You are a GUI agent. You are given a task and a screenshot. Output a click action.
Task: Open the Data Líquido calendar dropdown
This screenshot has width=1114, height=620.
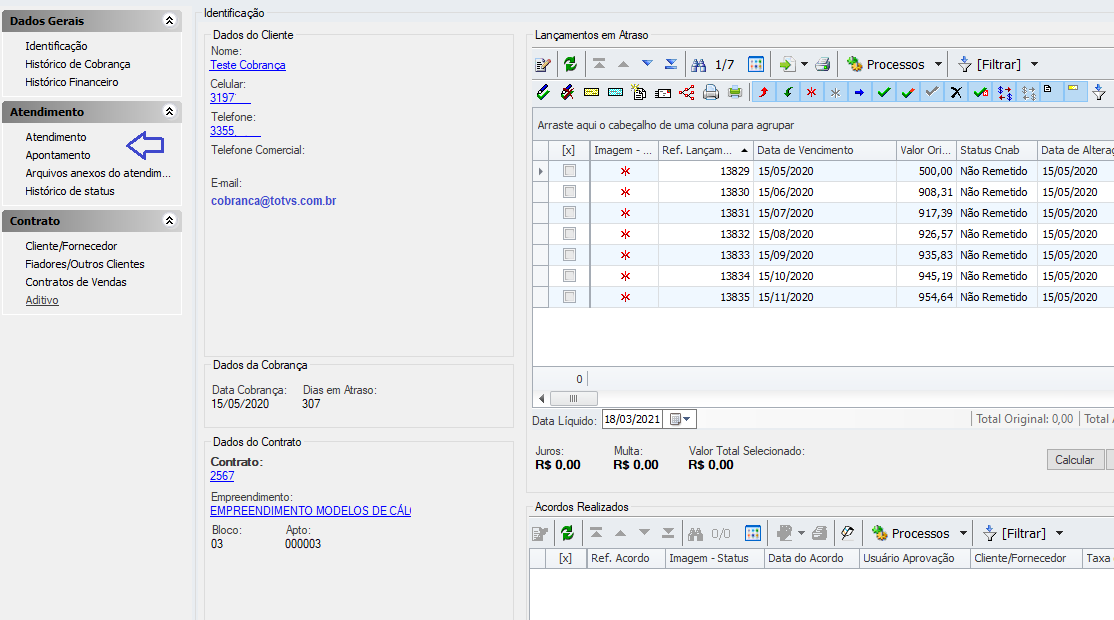click(x=680, y=419)
